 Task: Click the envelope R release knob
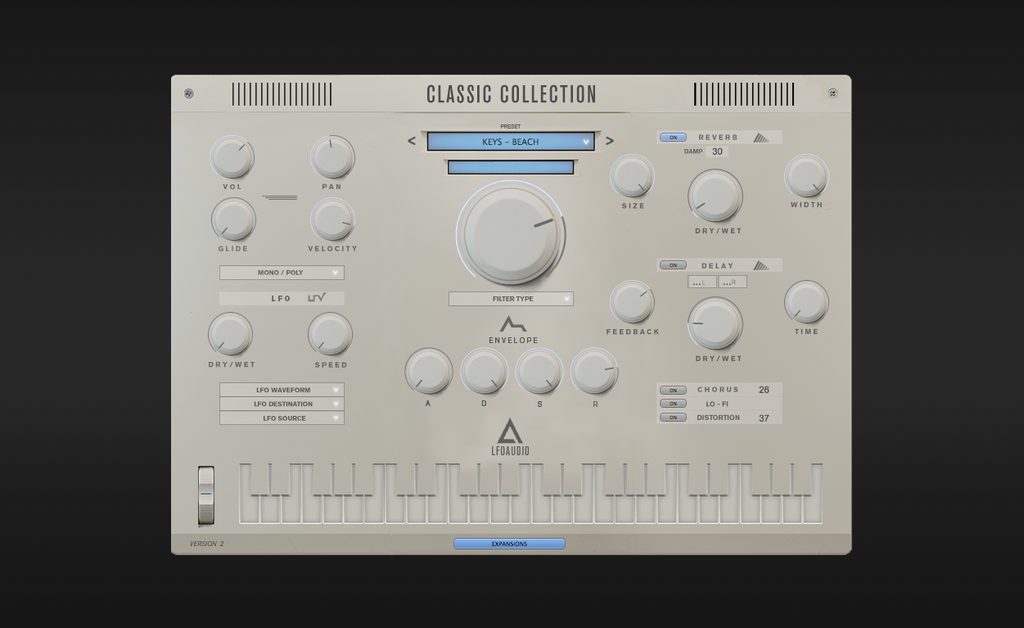click(594, 371)
